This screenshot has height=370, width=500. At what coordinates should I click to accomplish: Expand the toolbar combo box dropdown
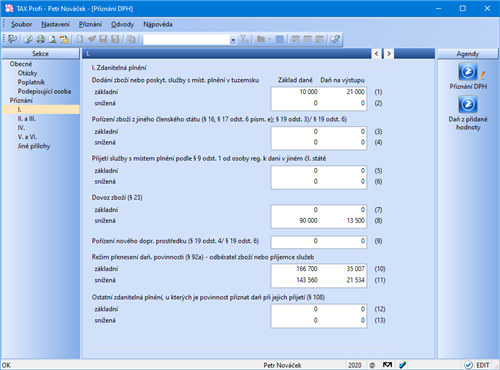(233, 40)
